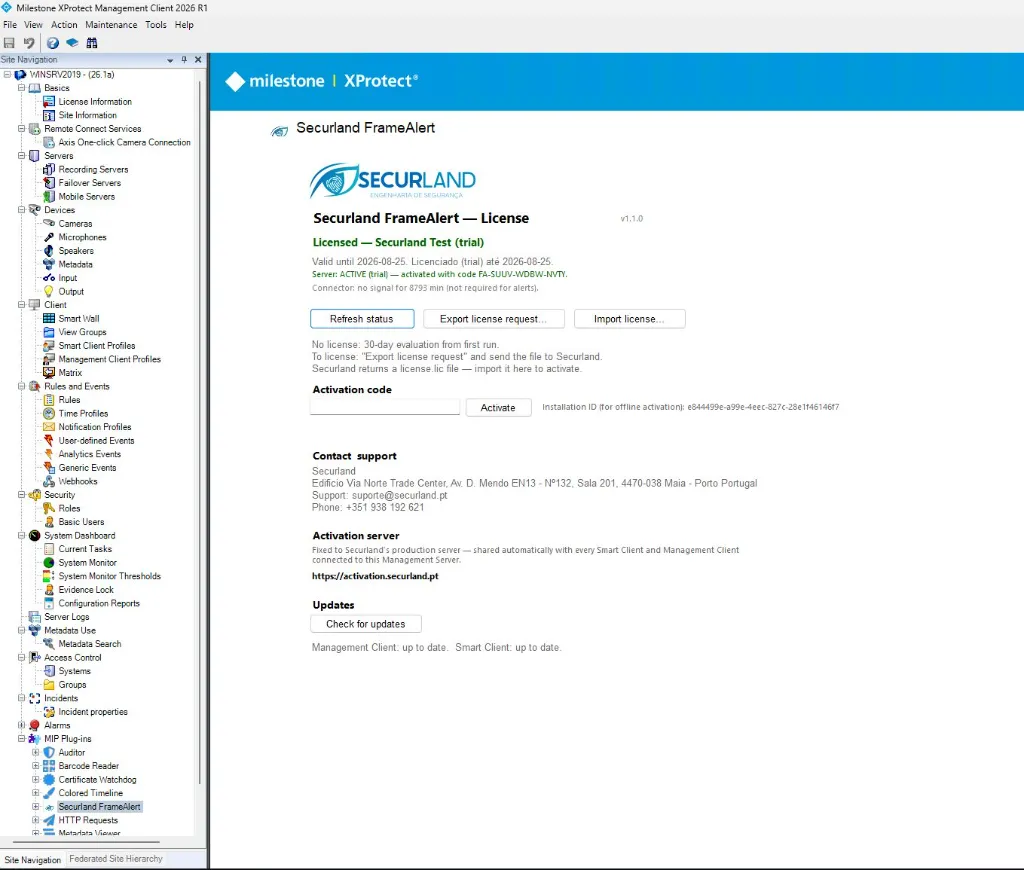Select Incident properties tree item

click(x=93, y=712)
